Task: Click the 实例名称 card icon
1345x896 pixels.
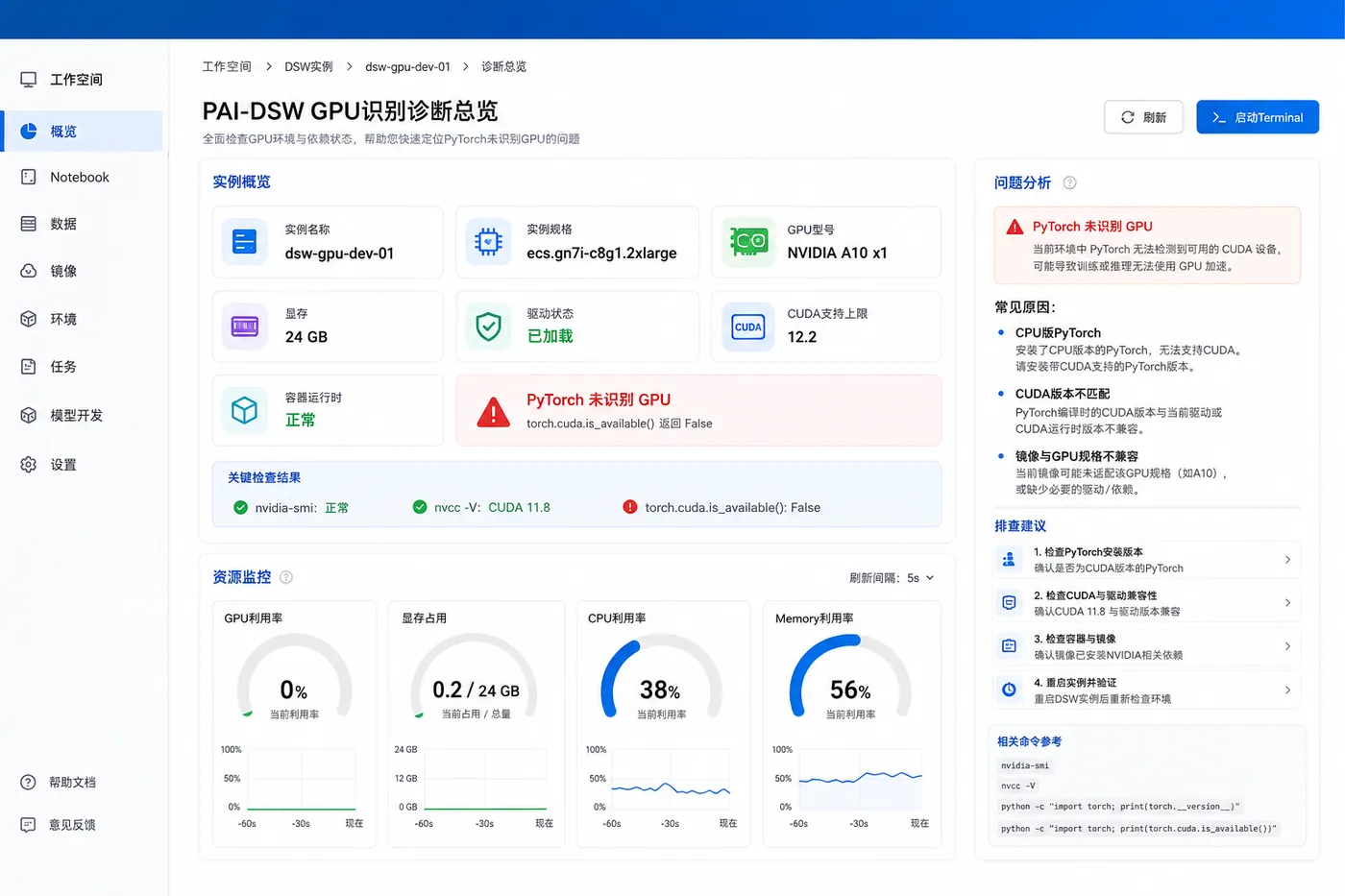Action: [245, 241]
